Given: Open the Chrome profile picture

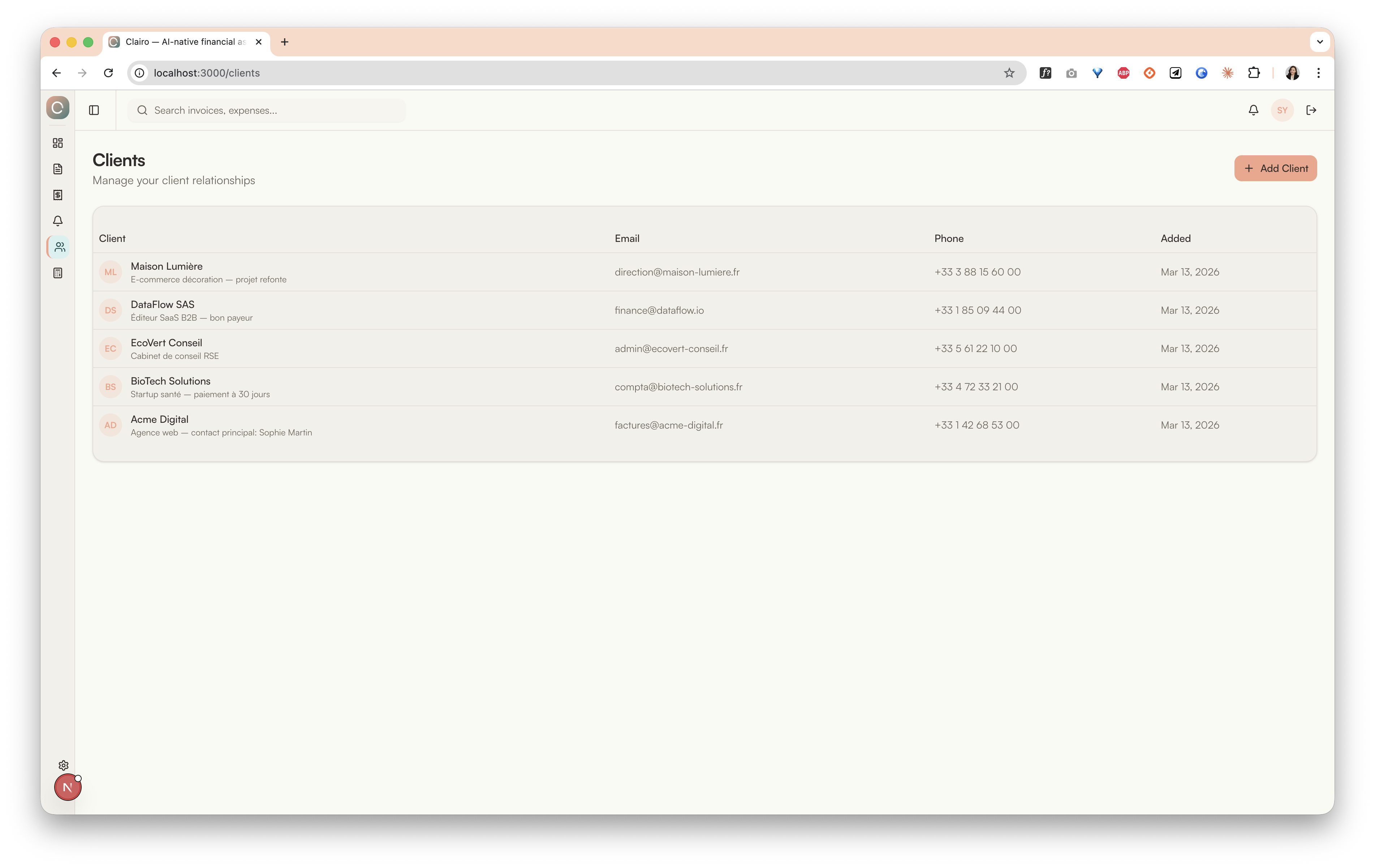Looking at the screenshot, I should click(x=1292, y=73).
